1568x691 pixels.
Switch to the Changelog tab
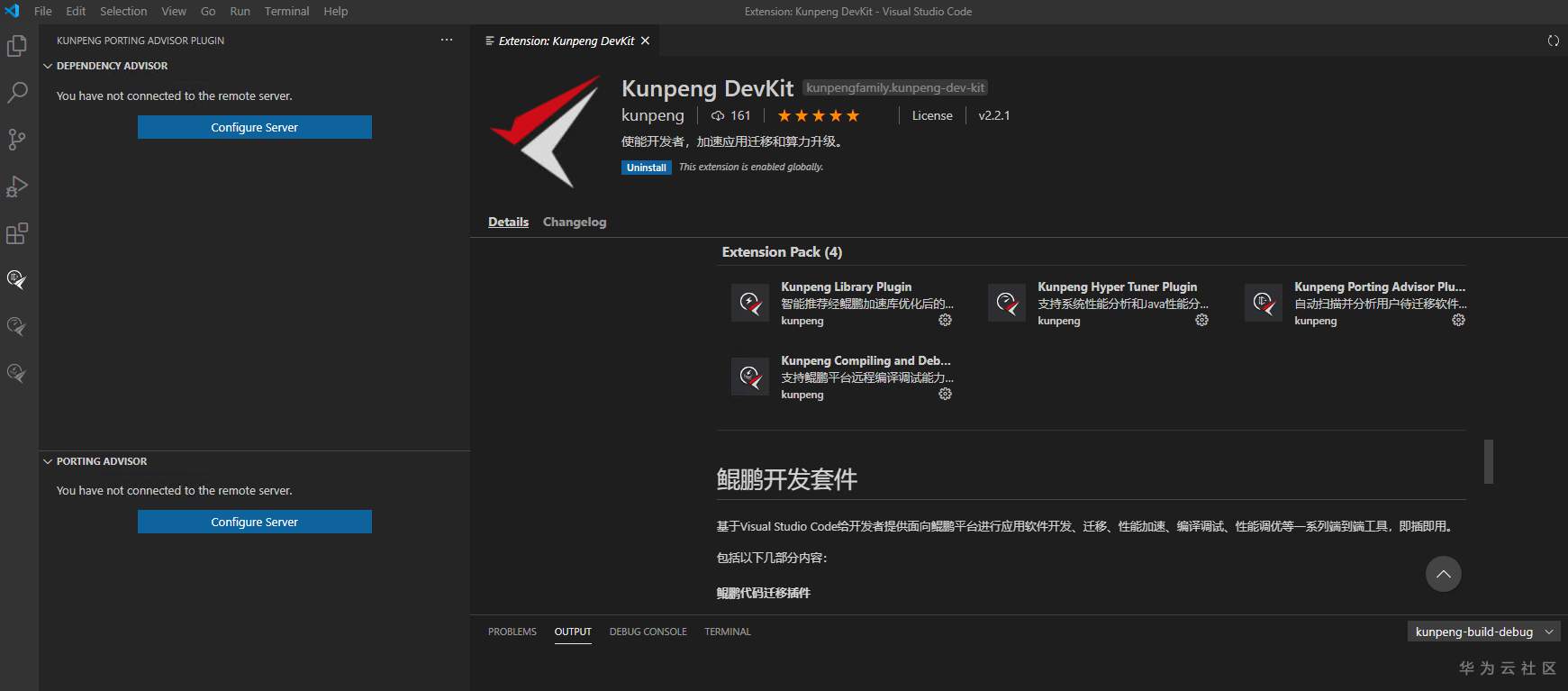tap(575, 222)
